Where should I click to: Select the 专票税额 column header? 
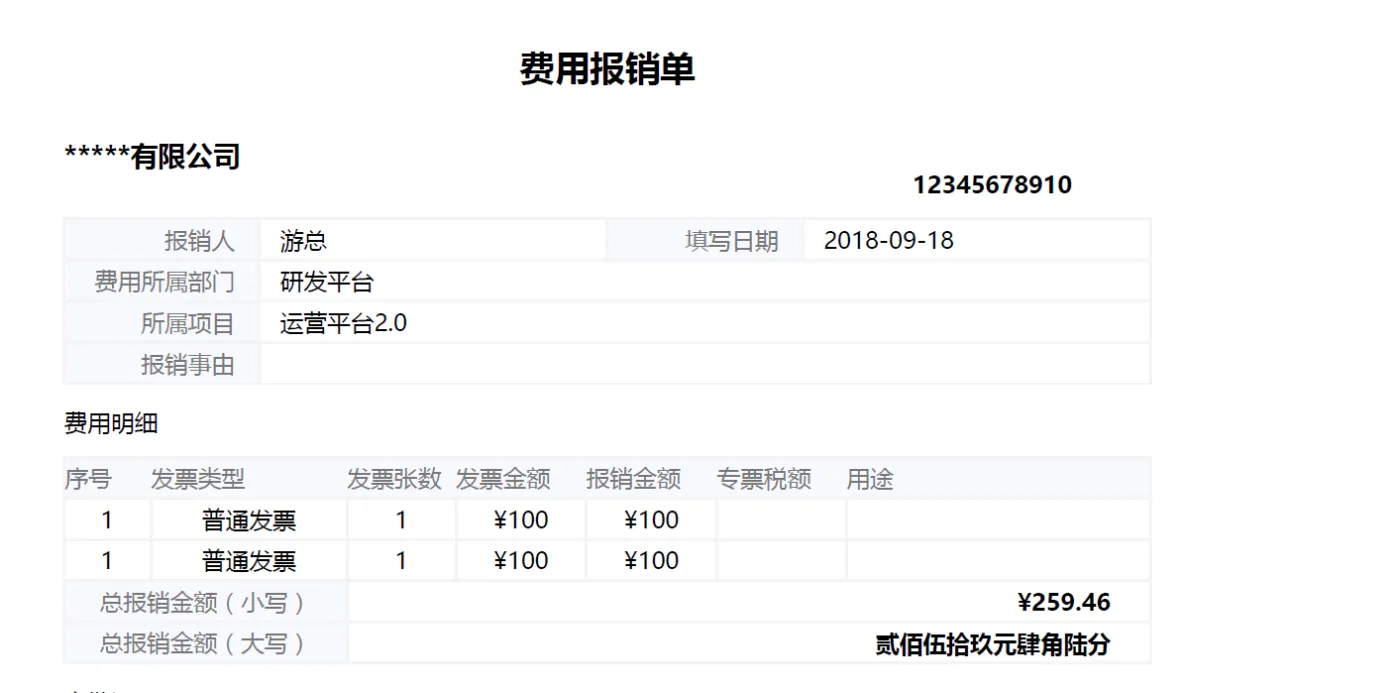click(763, 480)
